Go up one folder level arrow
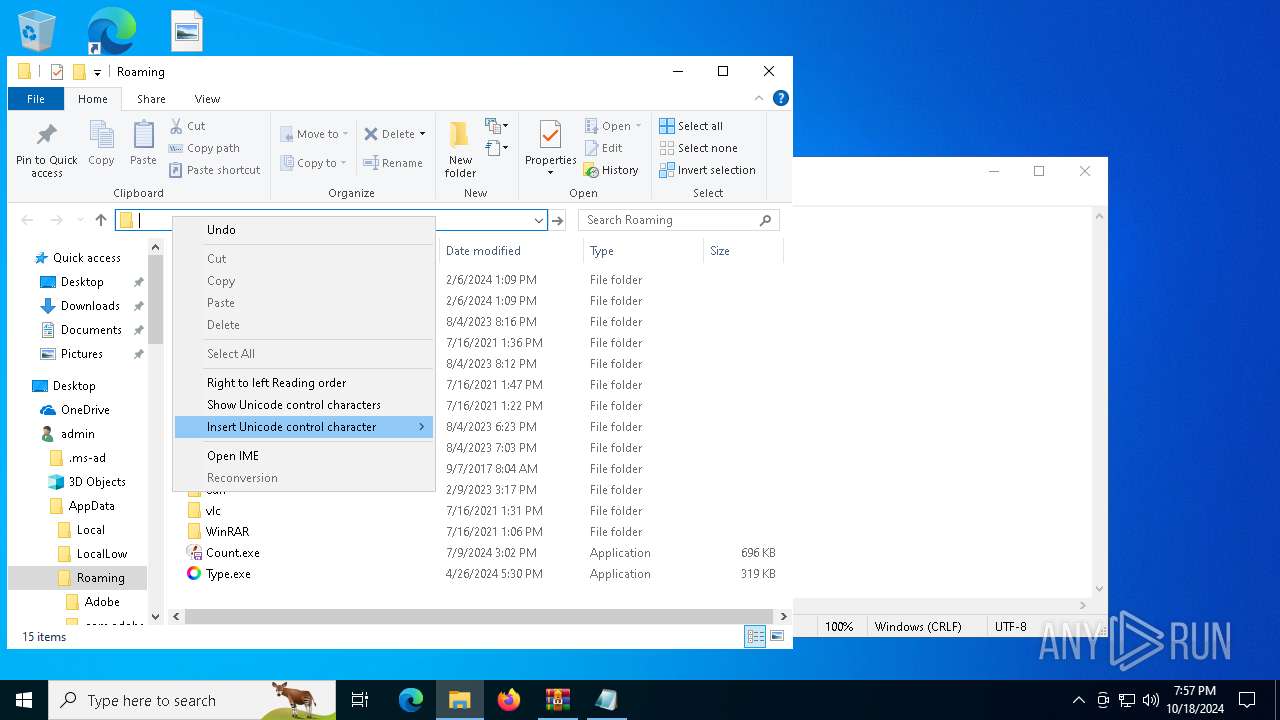The height and width of the screenshot is (720, 1280). tap(101, 220)
